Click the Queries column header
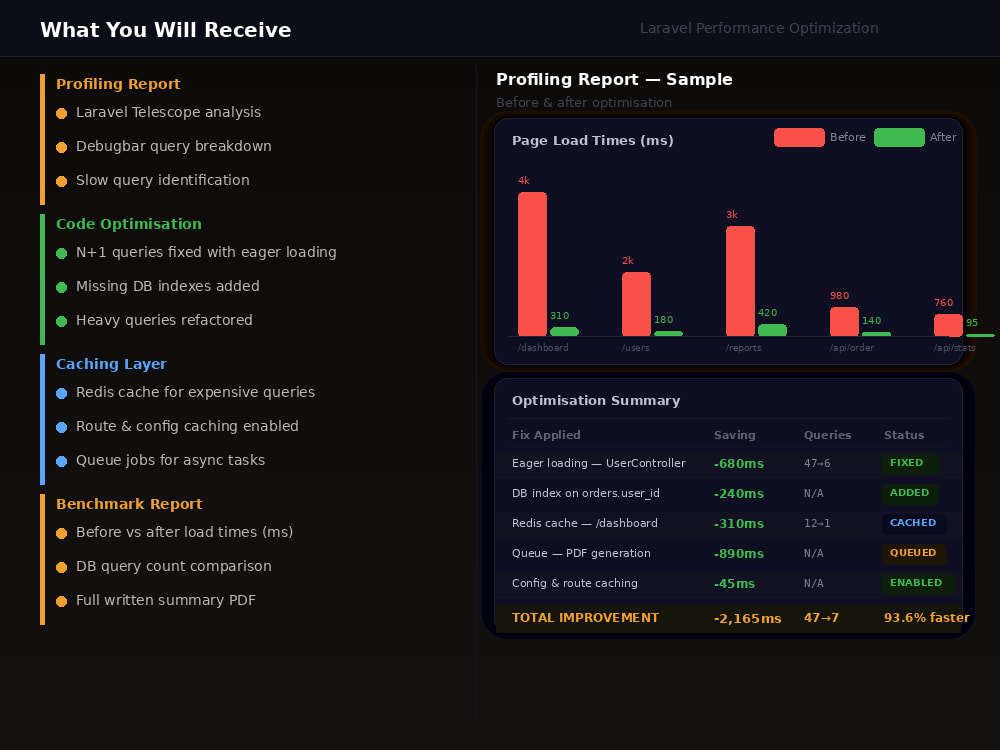Screen dimensions: 1000x750 827,435
